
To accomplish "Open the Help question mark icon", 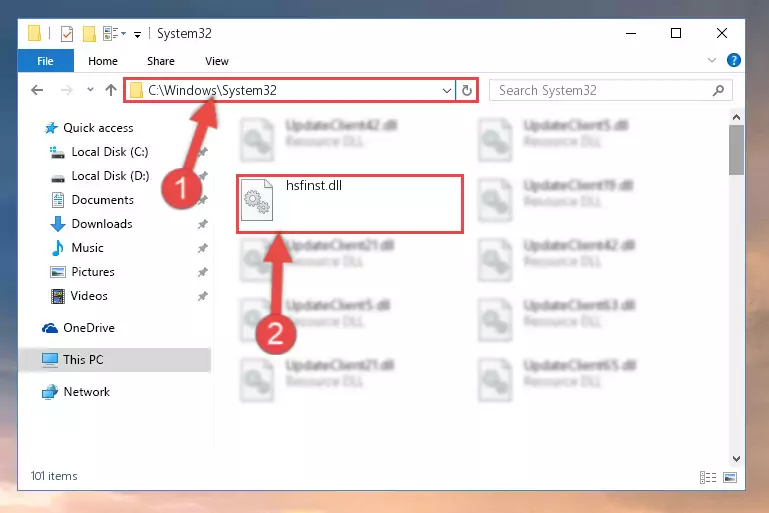I will click(x=733, y=60).
